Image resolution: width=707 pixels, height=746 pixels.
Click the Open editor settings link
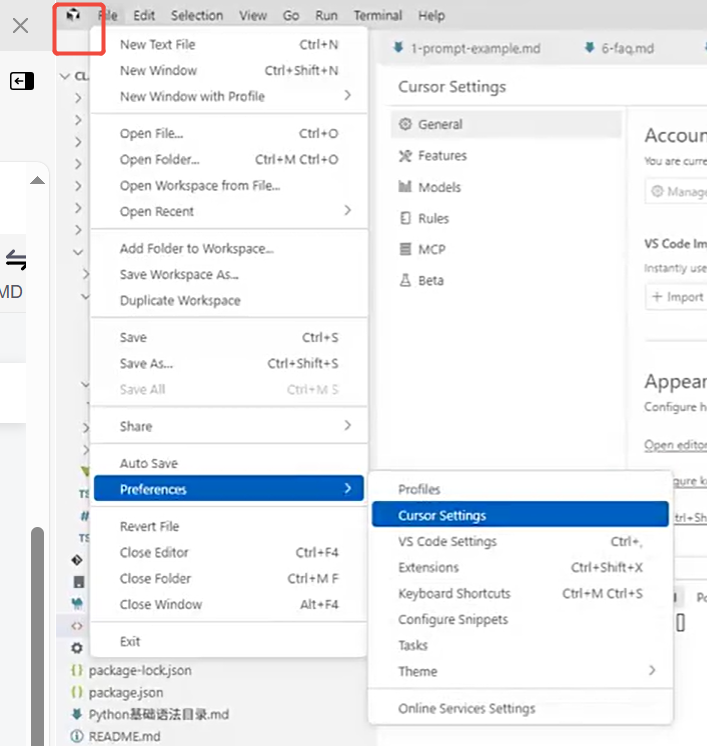click(676, 445)
